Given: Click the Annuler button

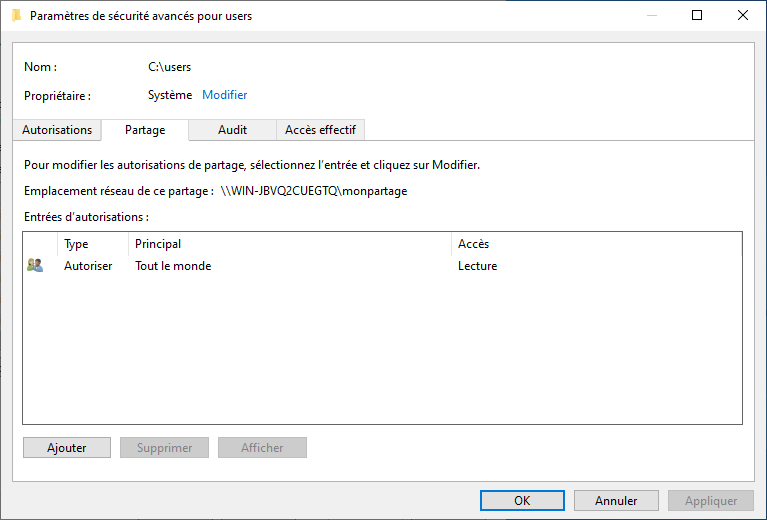Looking at the screenshot, I should [616, 500].
